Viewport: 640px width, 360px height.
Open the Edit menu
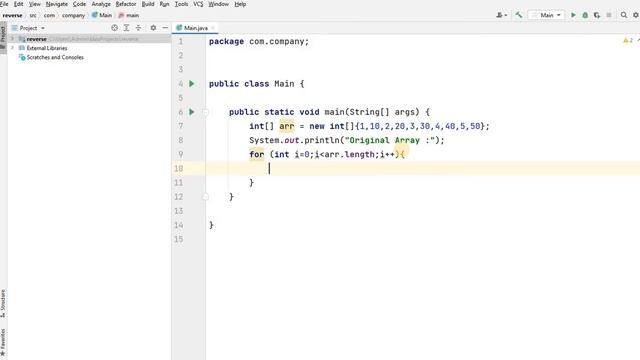coord(18,4)
